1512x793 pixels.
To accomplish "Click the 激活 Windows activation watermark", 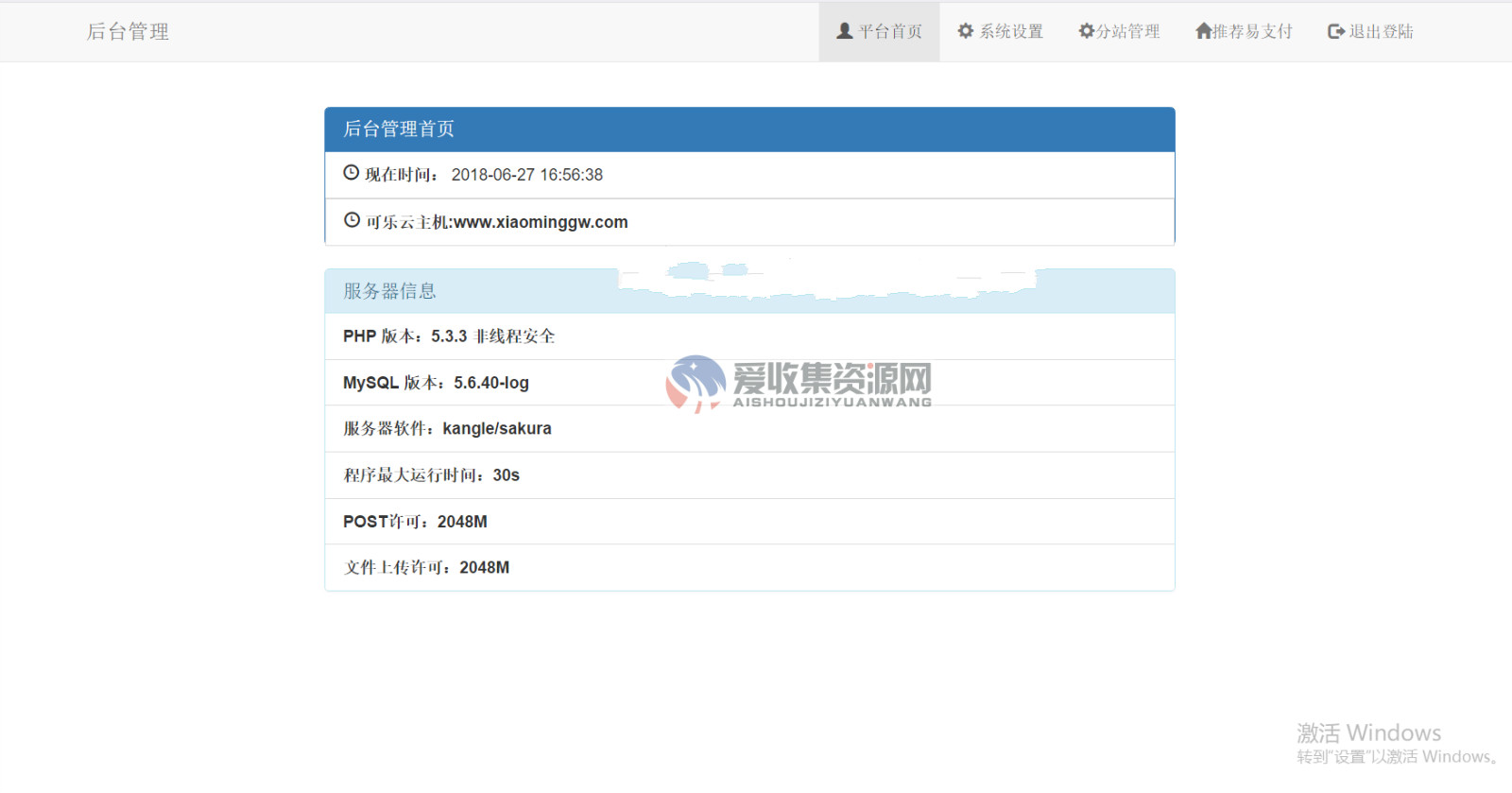I will (1367, 733).
